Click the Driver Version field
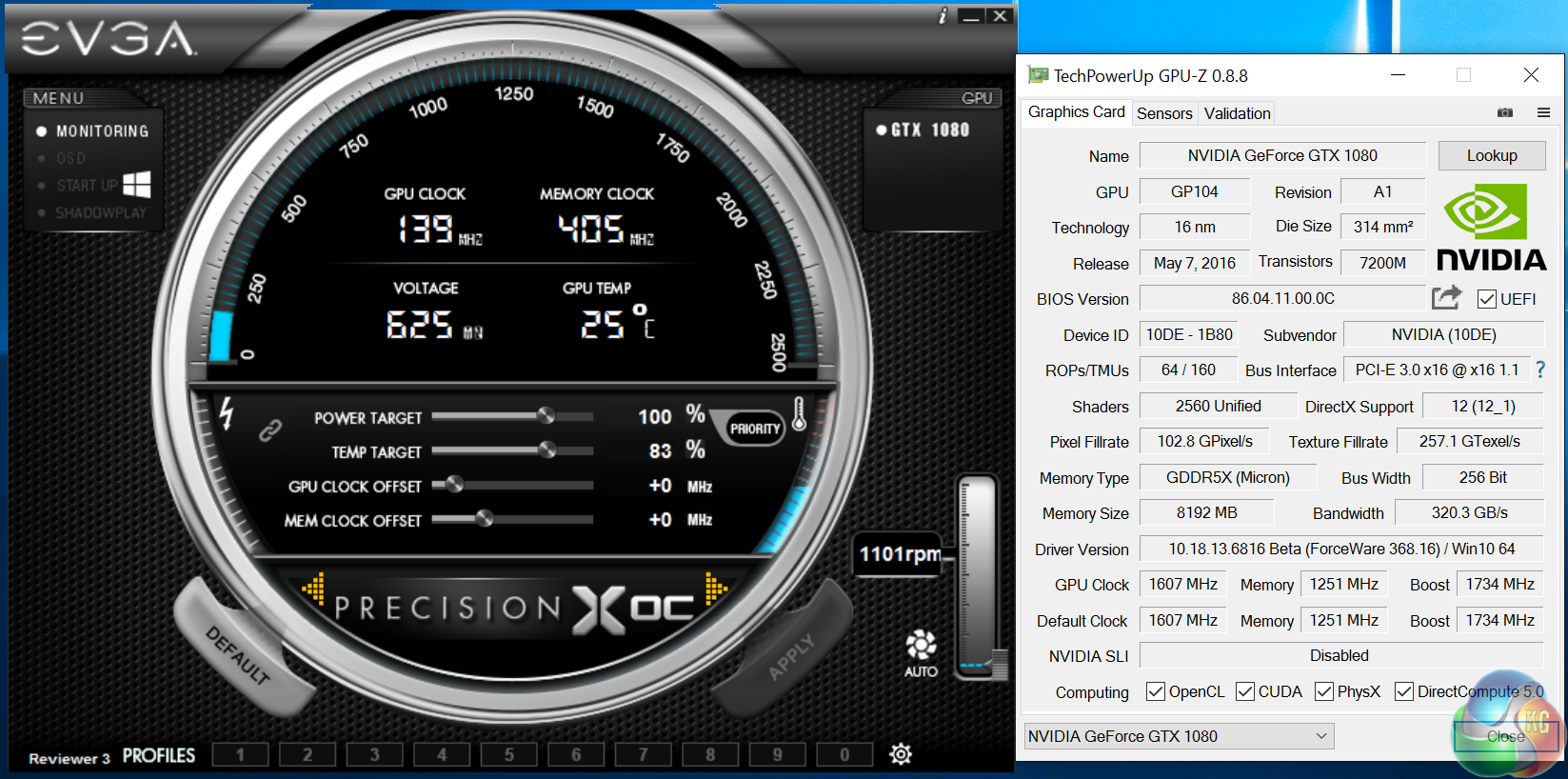This screenshot has width=1568, height=779. pyautogui.click(x=1341, y=549)
